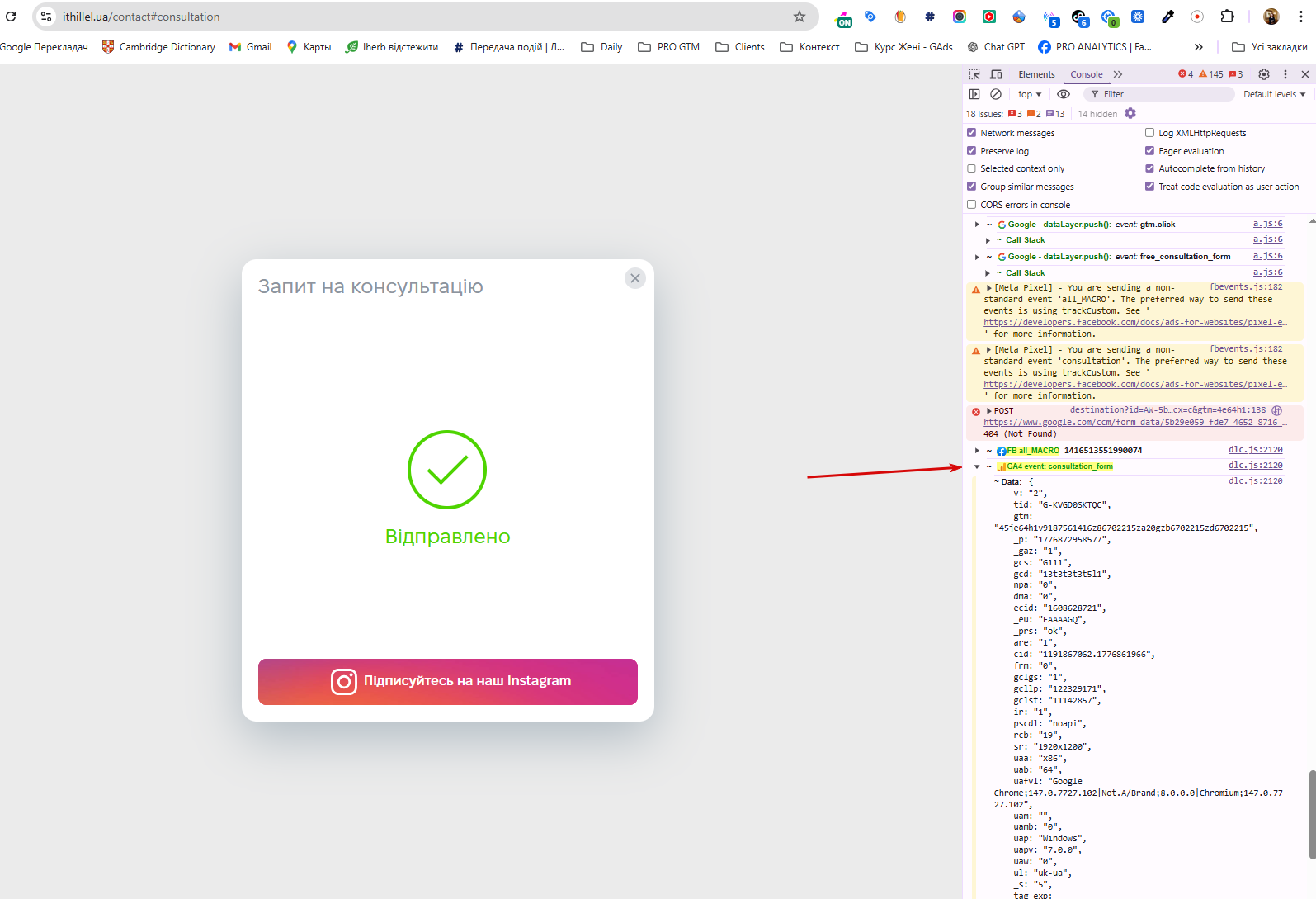Open the Gmail bookmark

point(251,47)
